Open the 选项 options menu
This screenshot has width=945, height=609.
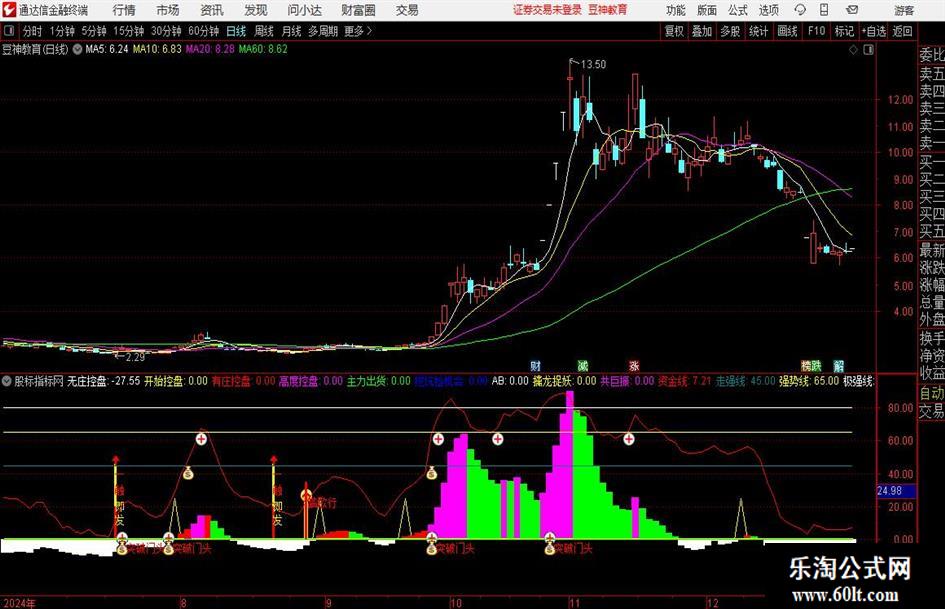(x=768, y=10)
